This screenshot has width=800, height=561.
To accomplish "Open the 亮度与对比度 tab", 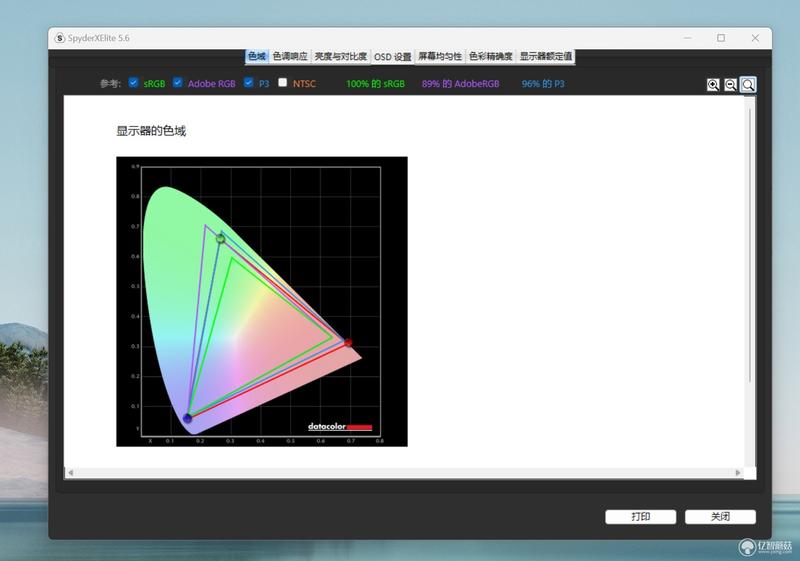I will coord(340,56).
